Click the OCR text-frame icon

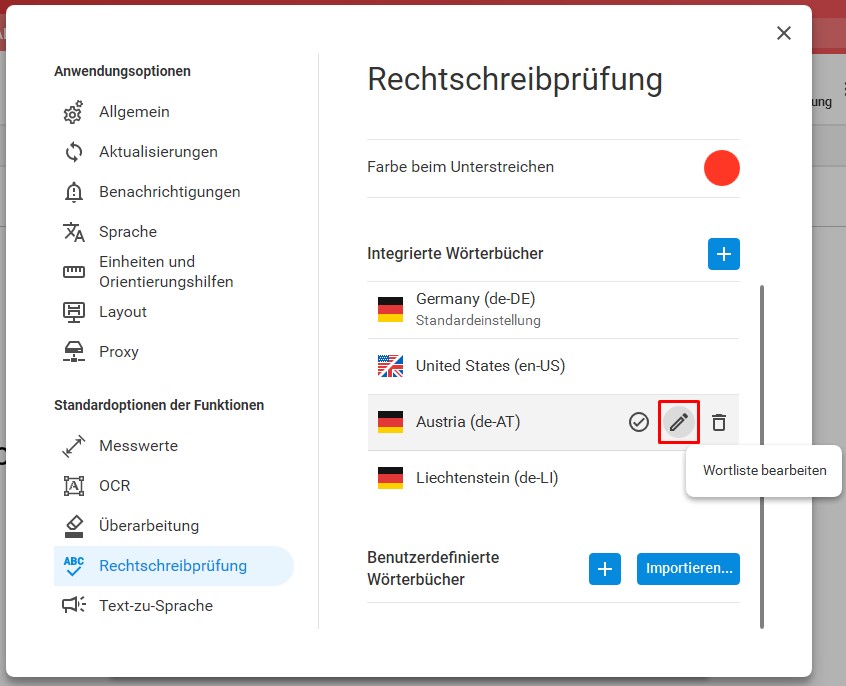[x=73, y=486]
